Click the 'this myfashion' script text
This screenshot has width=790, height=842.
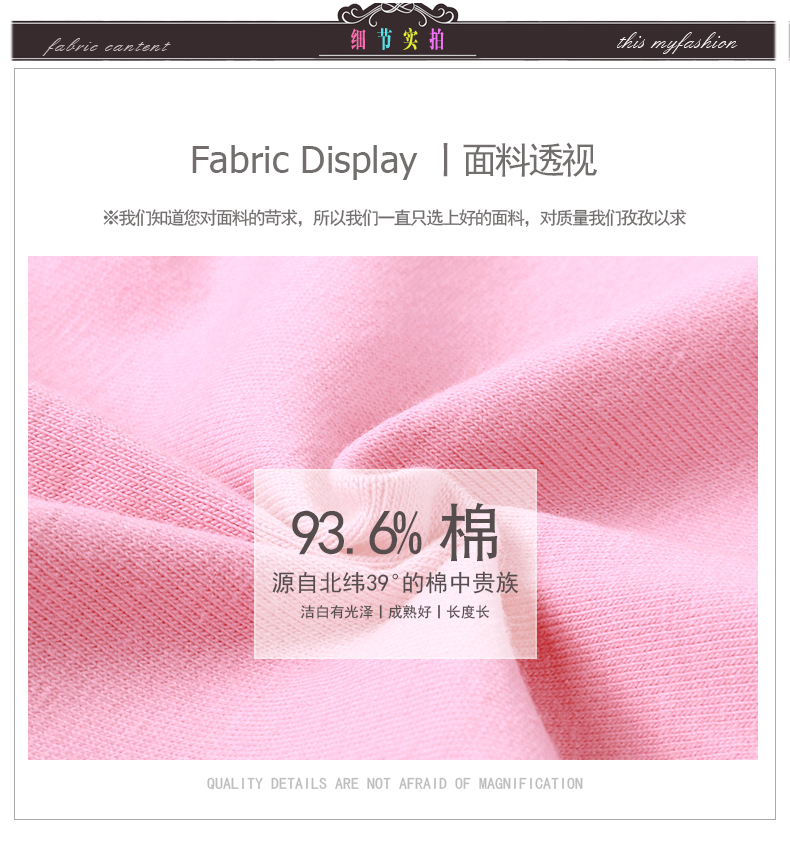tap(677, 42)
